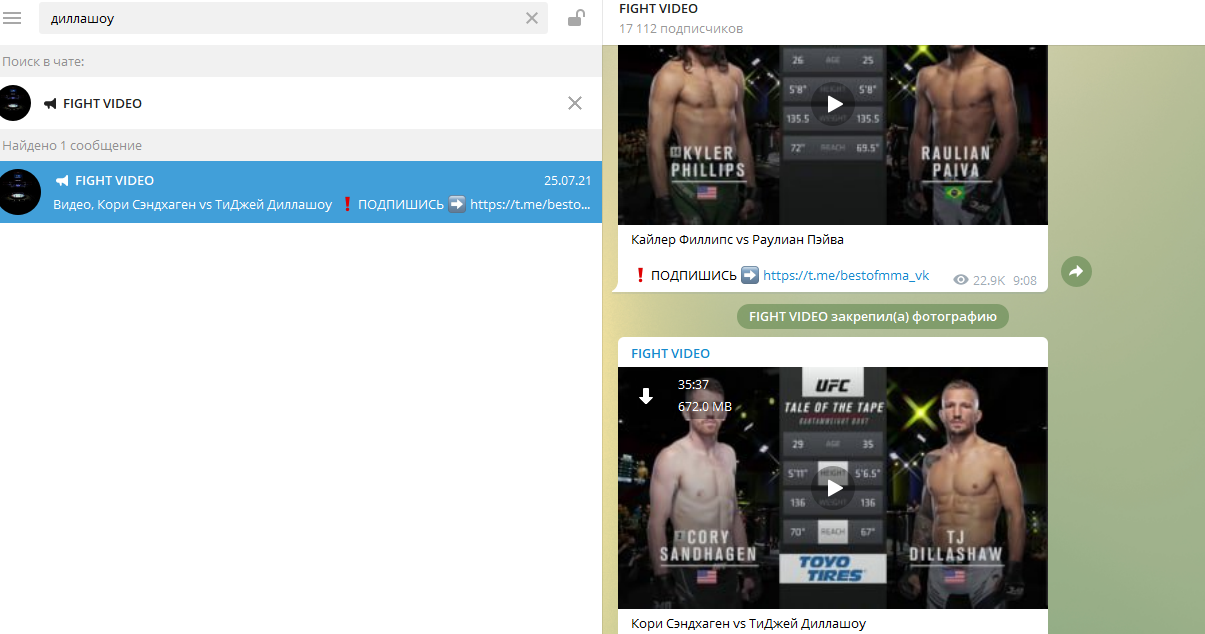Clear the search text диллашоу
This screenshot has width=1205, height=634.
click(532, 18)
